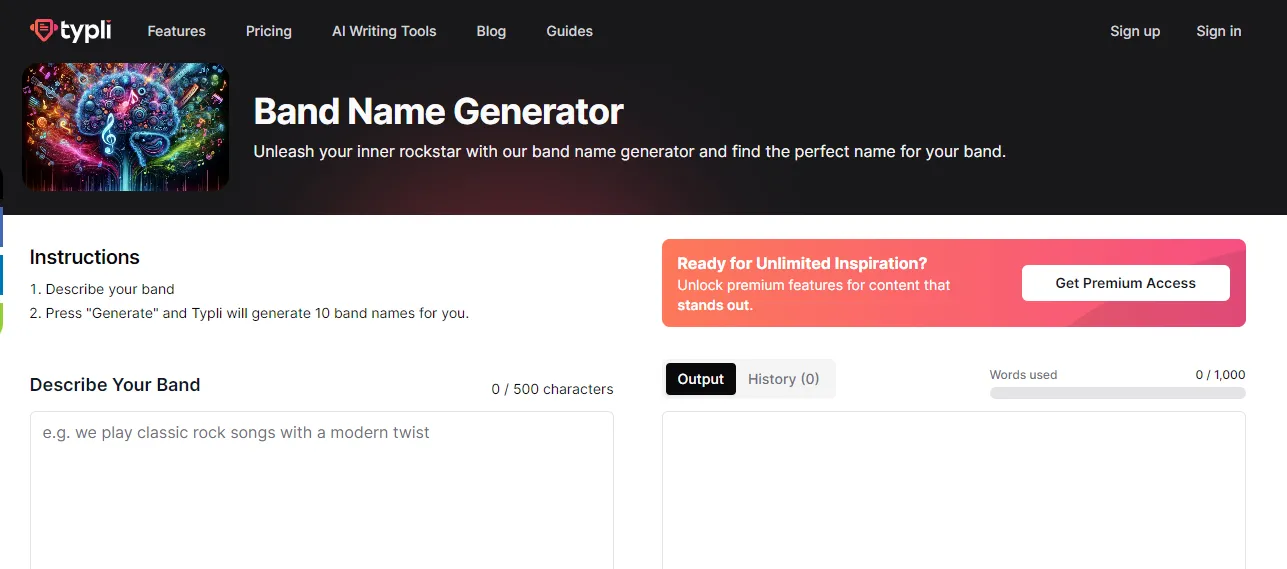Click the Sign up link
Viewport: 1287px width, 569px height.
[1135, 31]
